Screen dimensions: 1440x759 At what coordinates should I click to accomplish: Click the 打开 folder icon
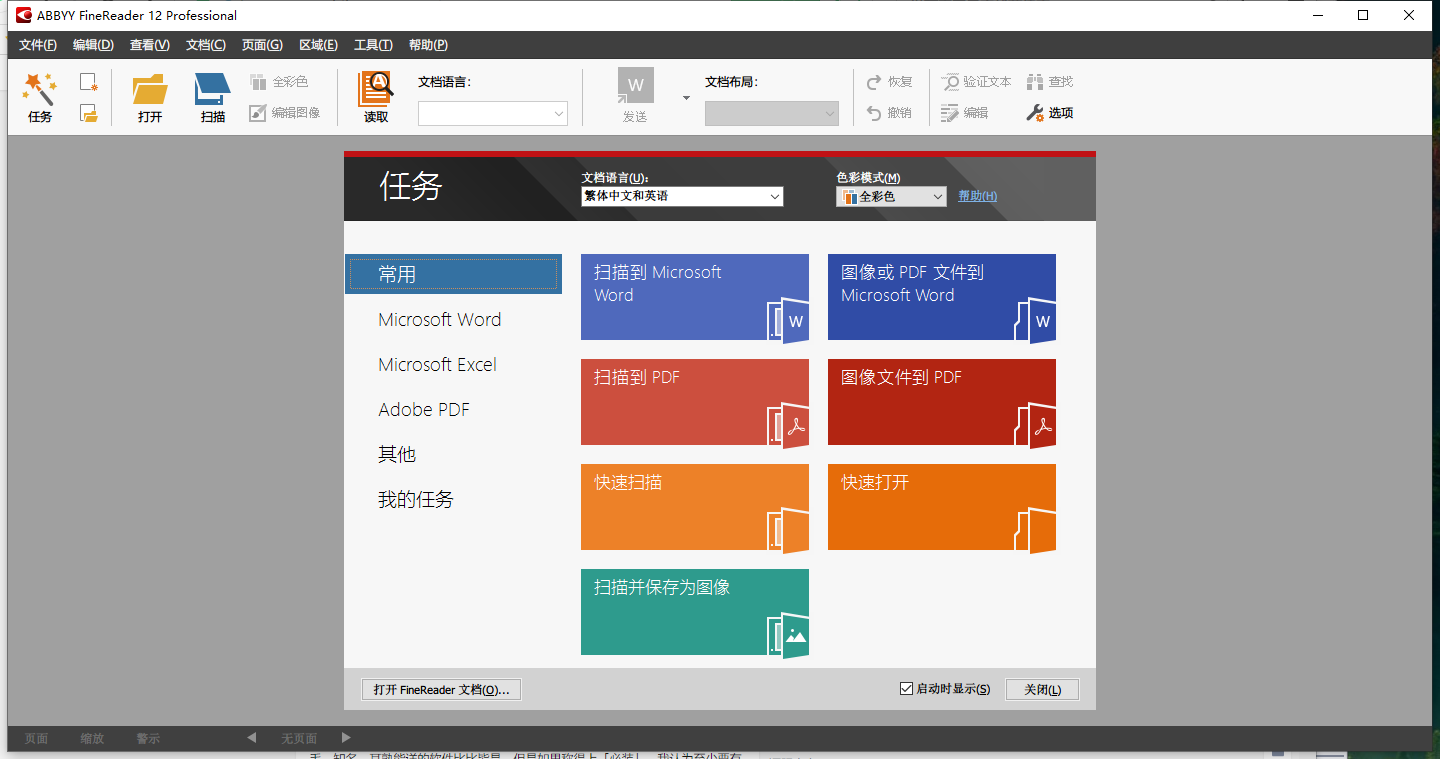150,88
